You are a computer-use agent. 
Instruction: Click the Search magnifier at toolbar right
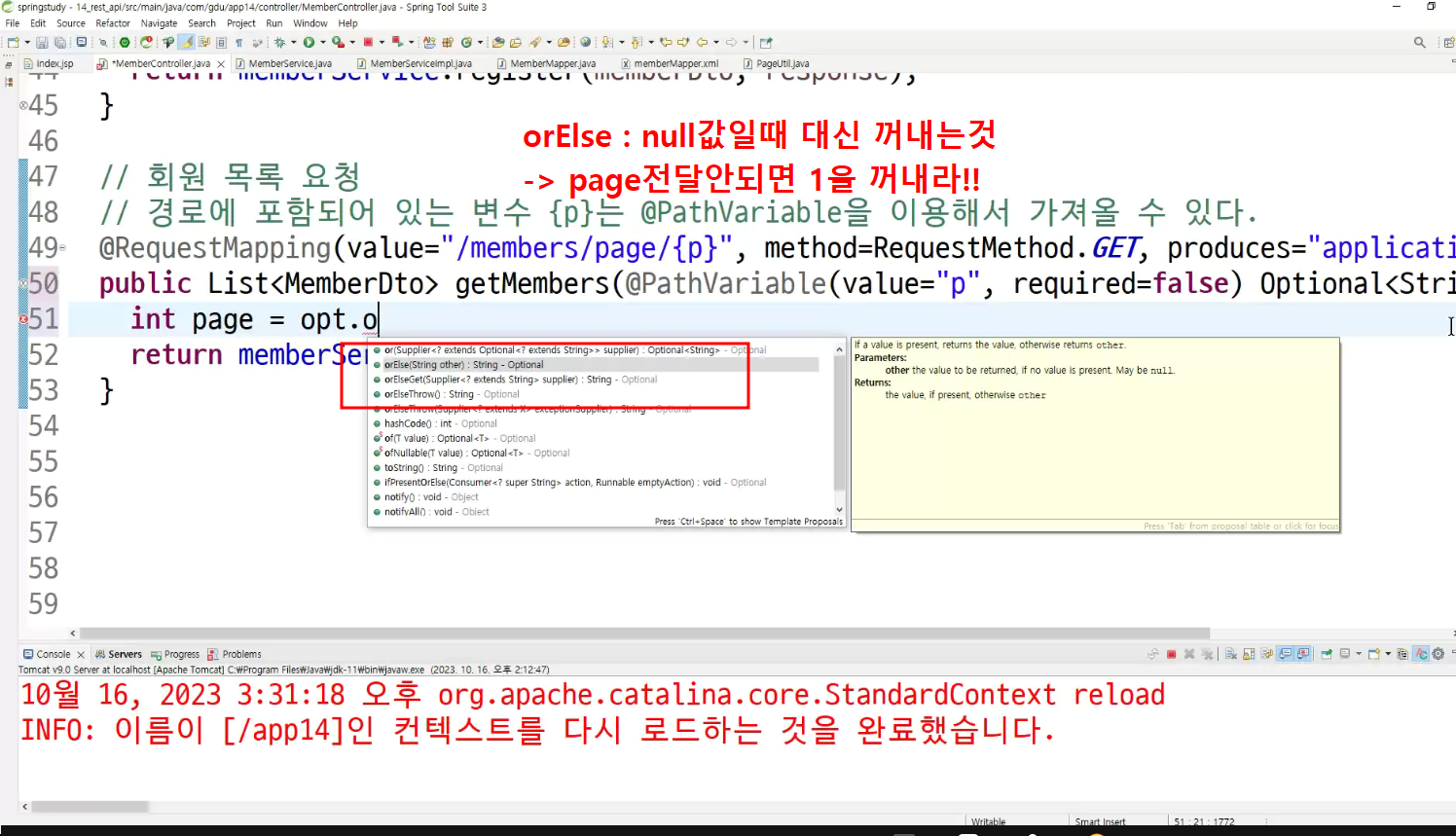(1420, 42)
